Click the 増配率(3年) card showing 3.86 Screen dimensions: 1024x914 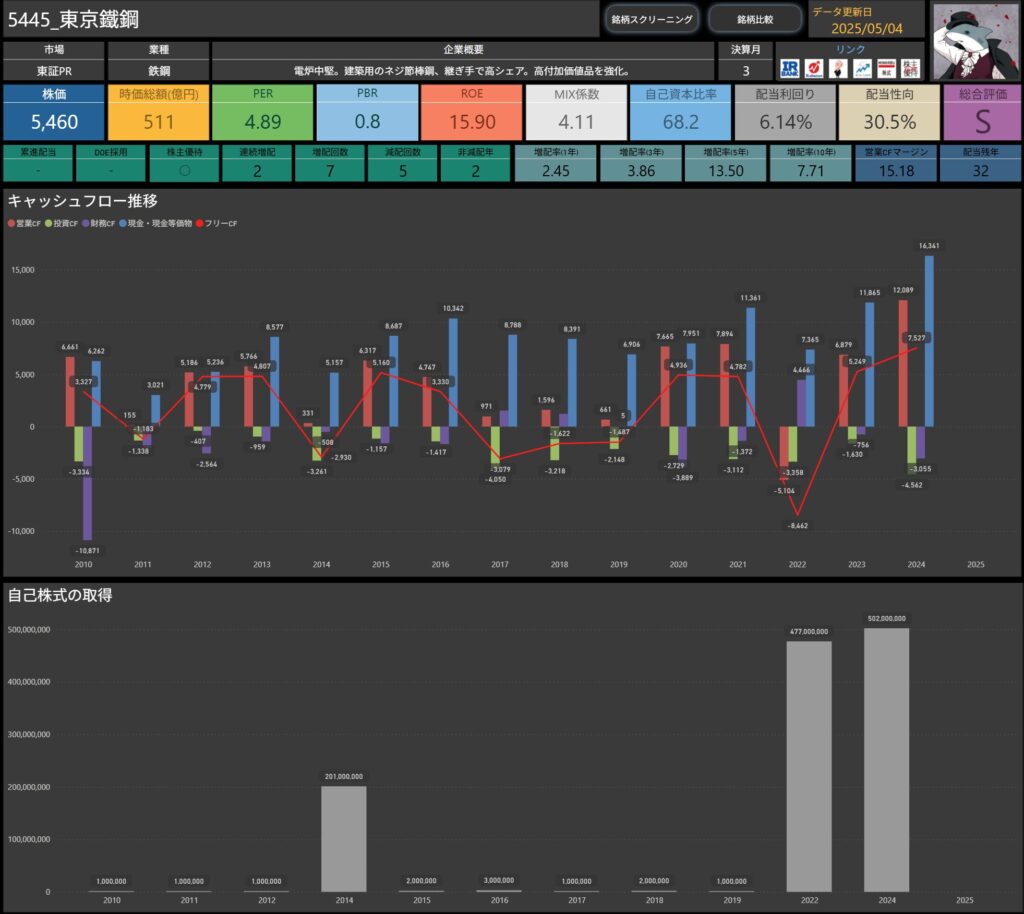641,163
